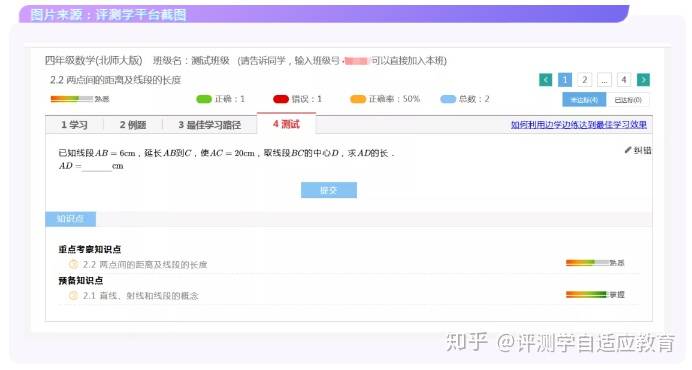Open page 2 in pagination

tap(584, 80)
